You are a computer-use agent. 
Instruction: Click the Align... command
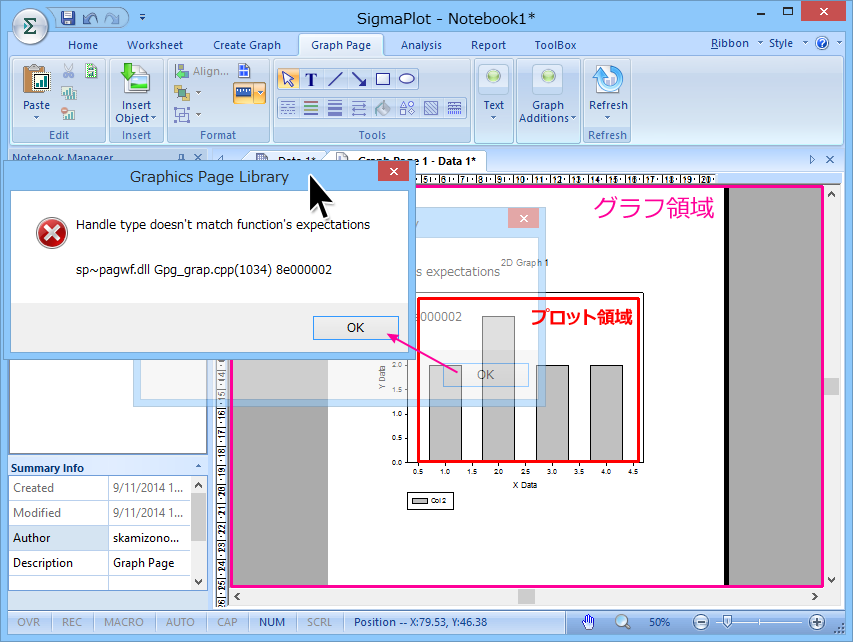pos(201,71)
